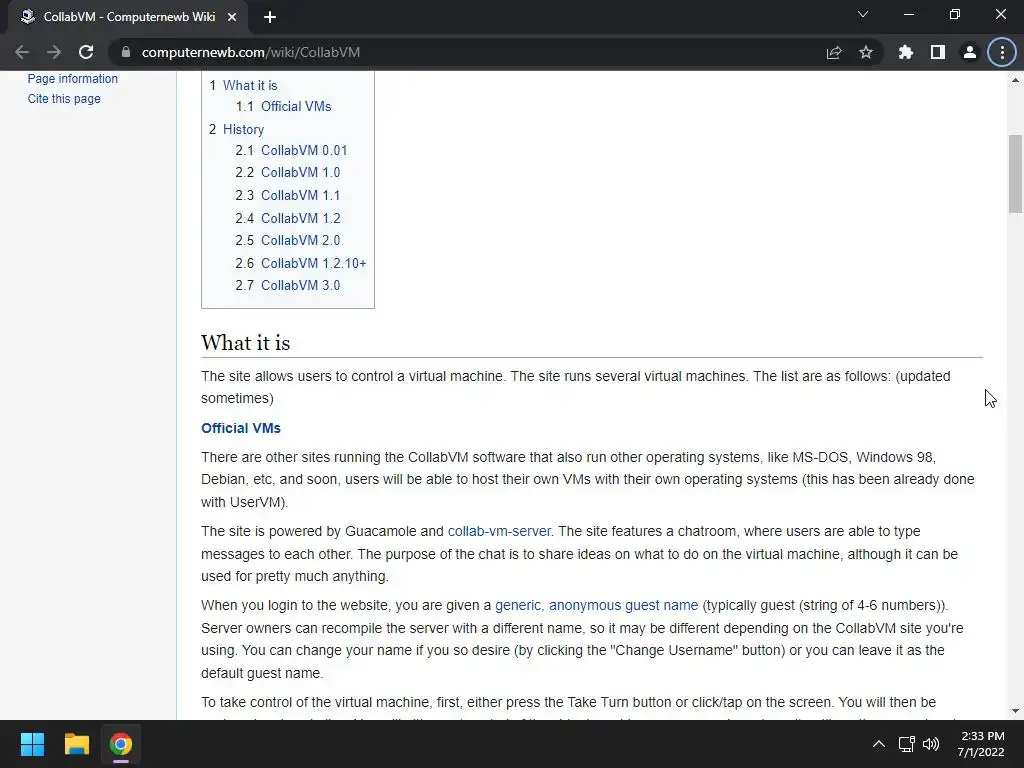
Task: Open the Share this page icon
Action: click(x=834, y=52)
